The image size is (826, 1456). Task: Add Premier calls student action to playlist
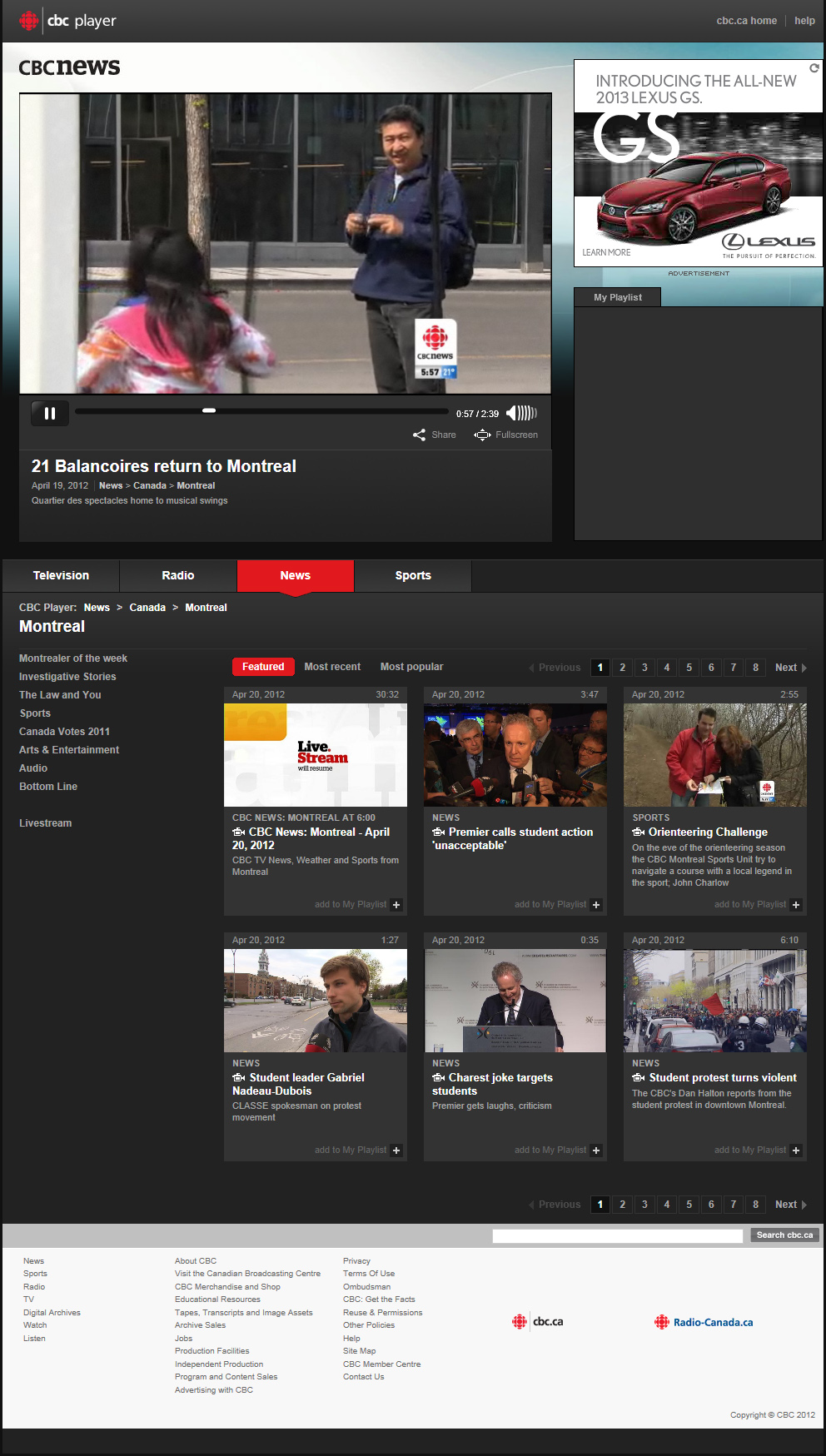(x=596, y=905)
